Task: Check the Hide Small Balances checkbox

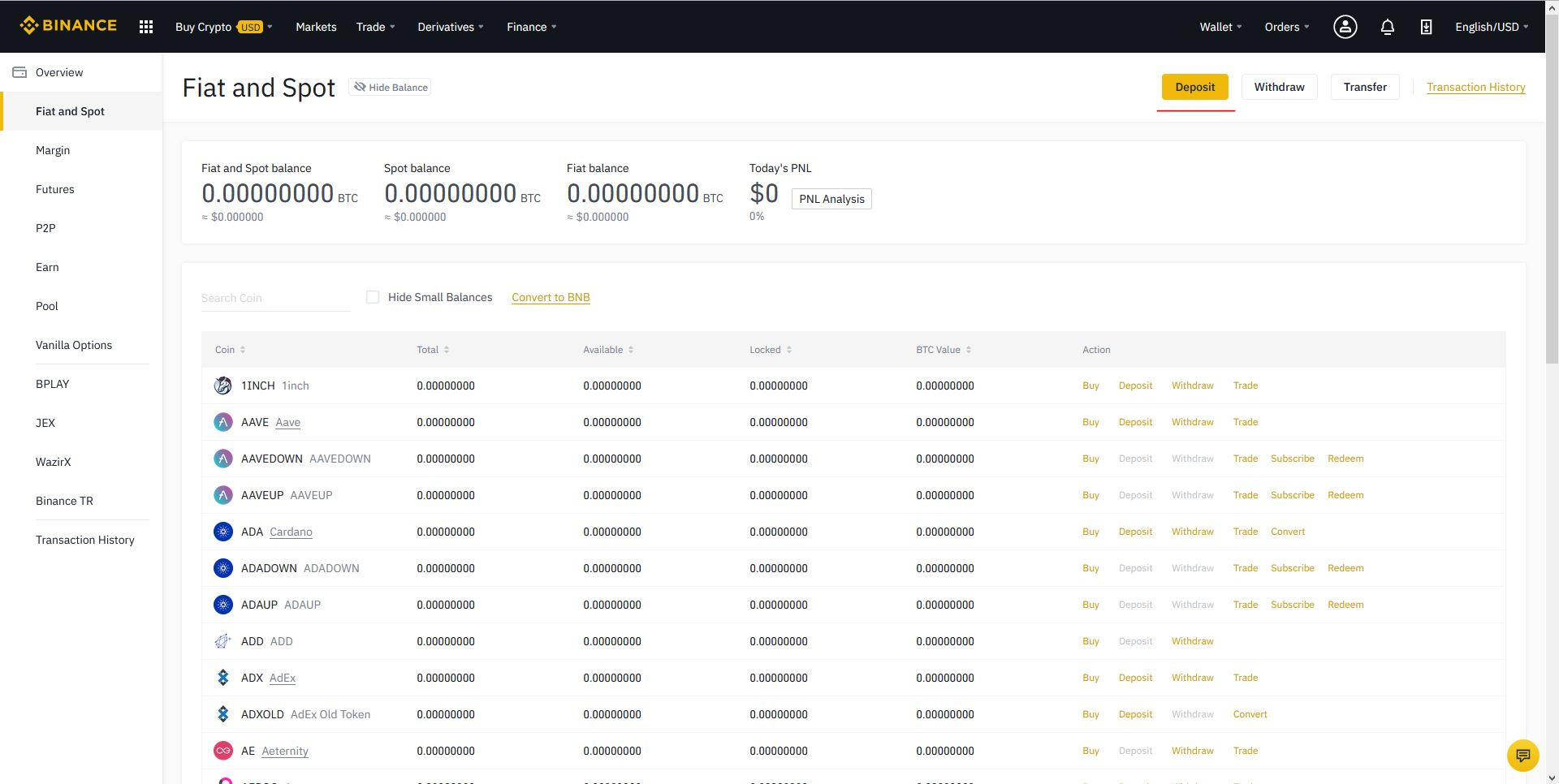Action: pyautogui.click(x=373, y=297)
